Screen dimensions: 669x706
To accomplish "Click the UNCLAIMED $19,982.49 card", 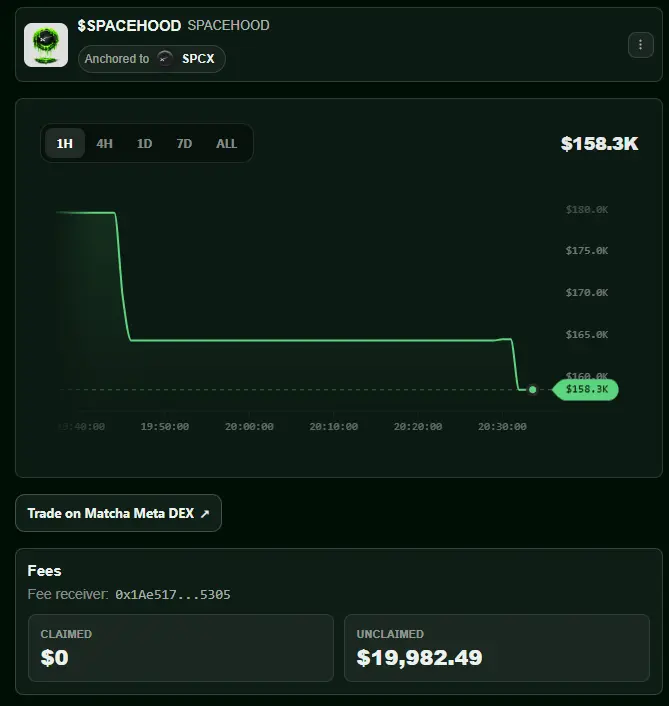I will [497, 647].
